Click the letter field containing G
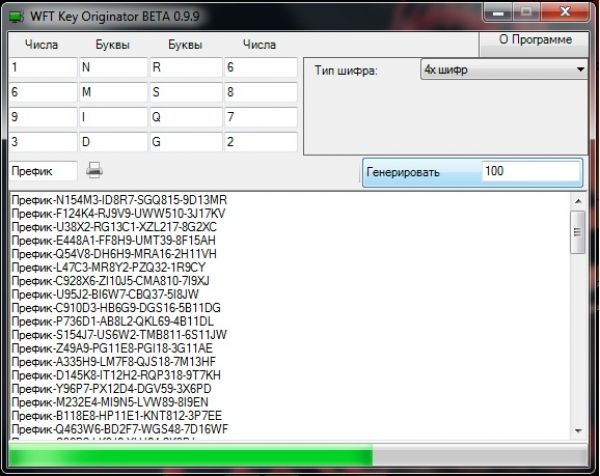 [x=186, y=142]
